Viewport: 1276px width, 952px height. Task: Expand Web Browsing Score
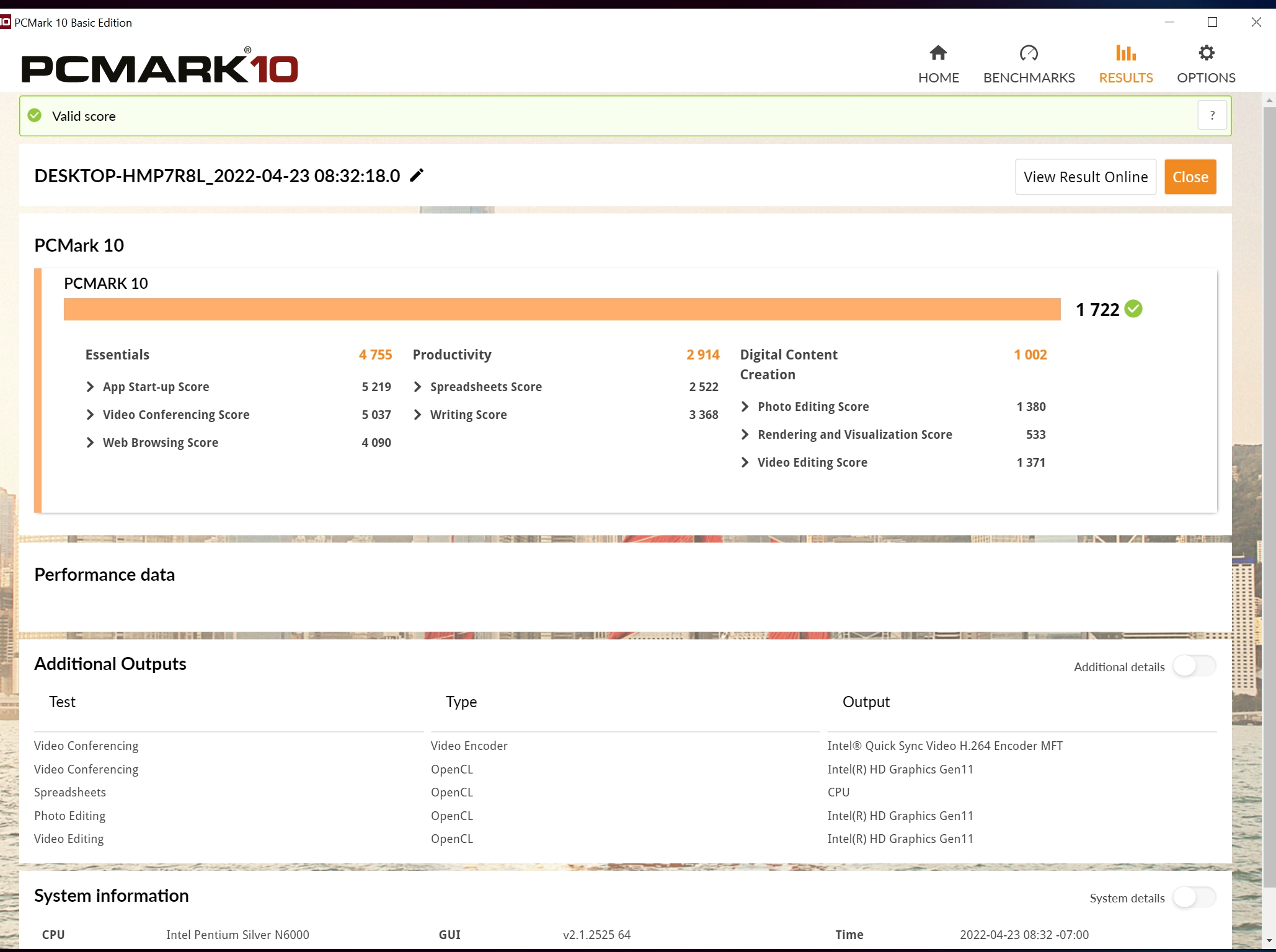[90, 443]
